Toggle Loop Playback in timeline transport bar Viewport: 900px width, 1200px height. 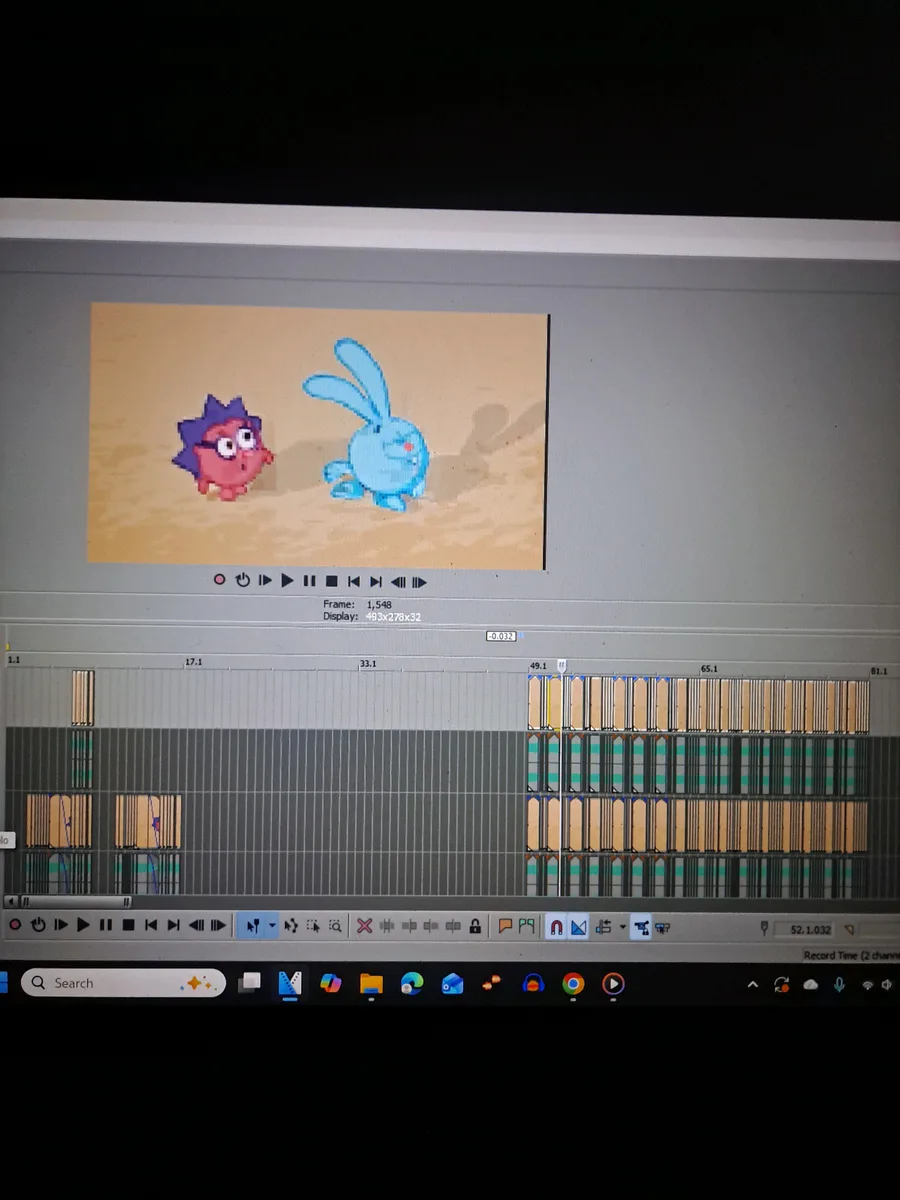pos(38,924)
